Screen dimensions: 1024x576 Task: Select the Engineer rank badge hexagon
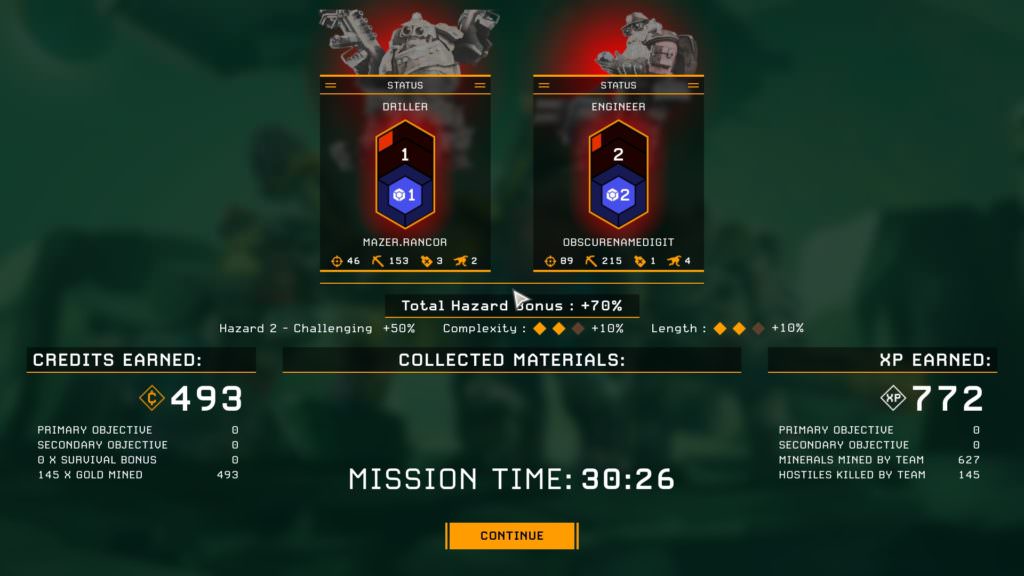coord(618,174)
